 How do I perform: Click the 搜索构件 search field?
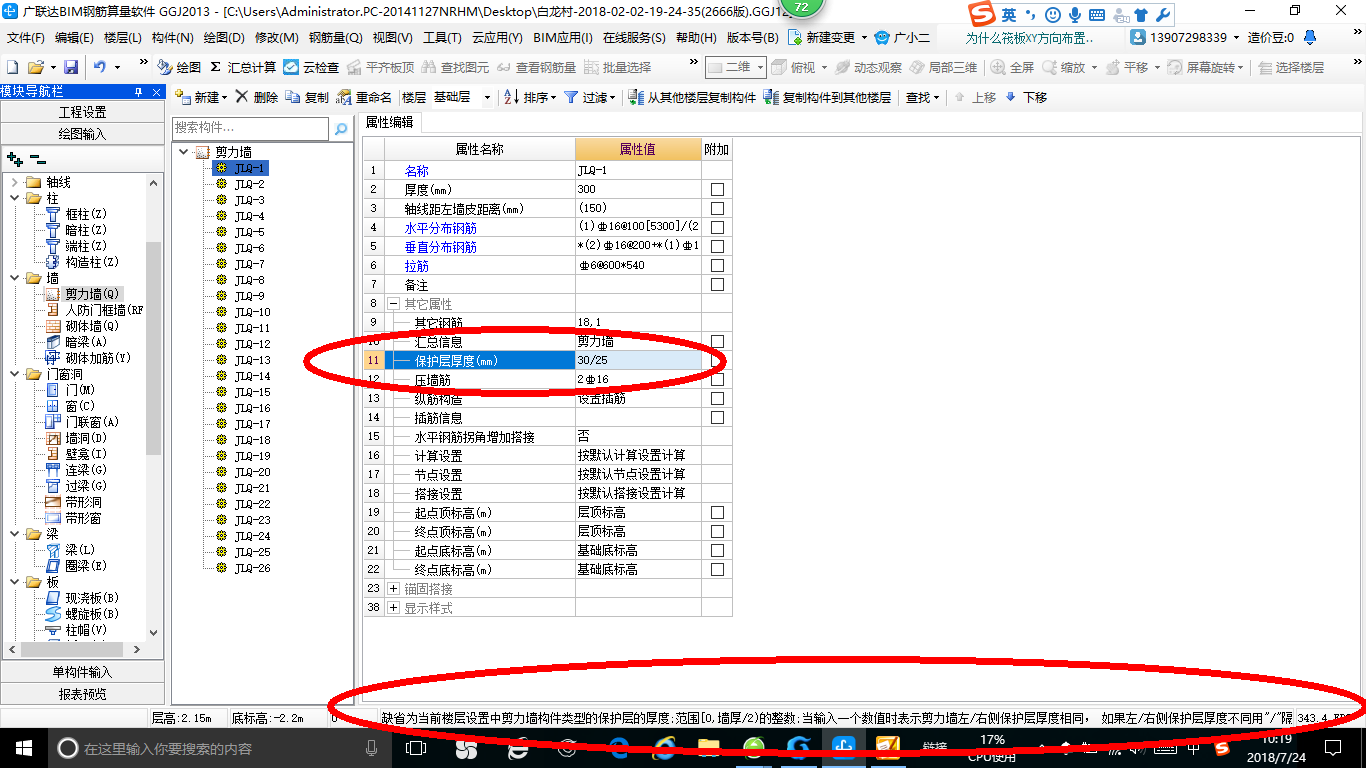(x=250, y=129)
